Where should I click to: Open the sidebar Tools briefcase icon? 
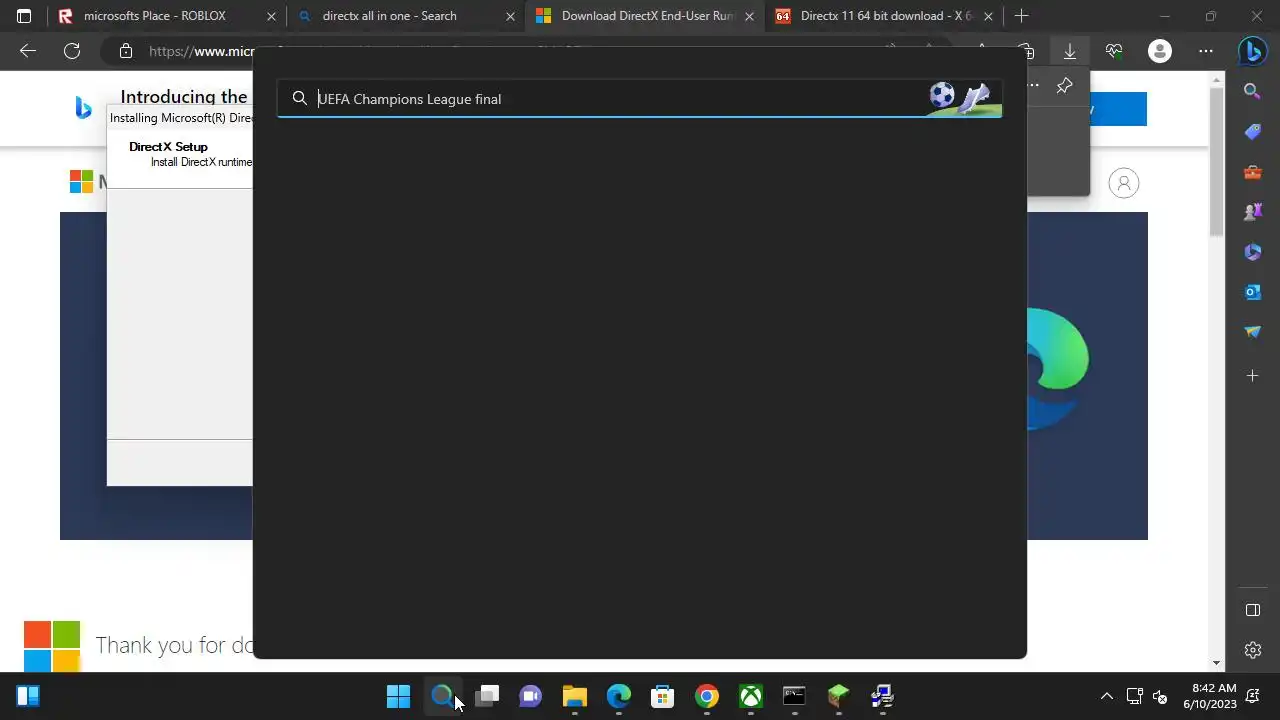click(x=1252, y=171)
